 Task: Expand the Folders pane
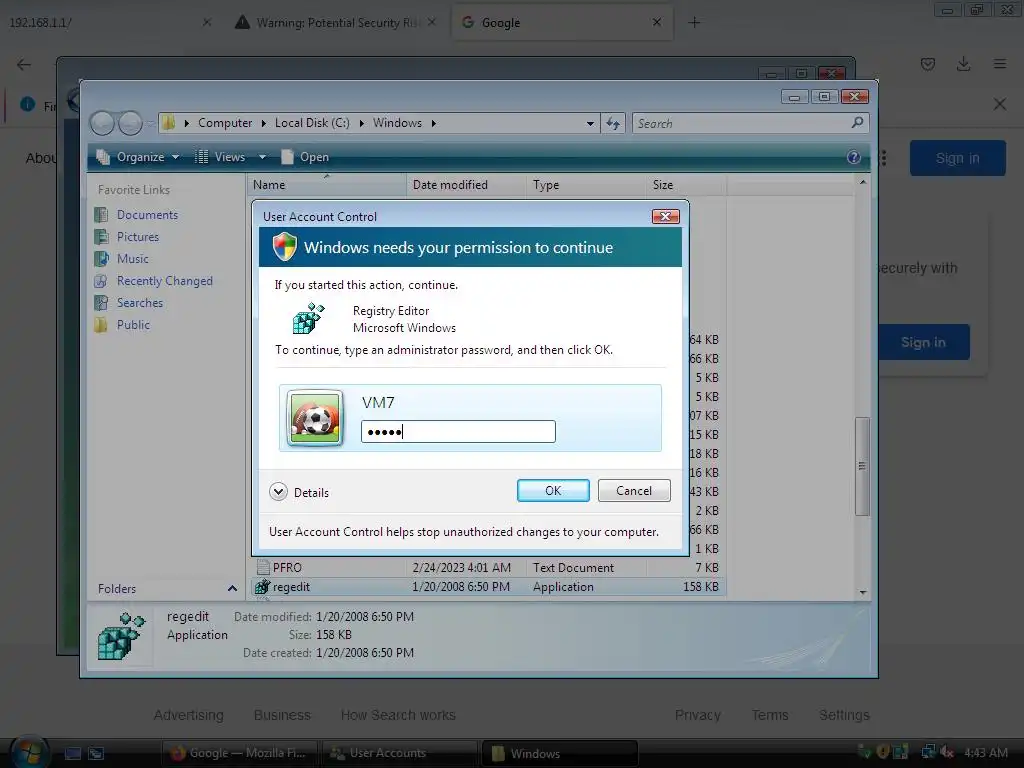click(232, 588)
